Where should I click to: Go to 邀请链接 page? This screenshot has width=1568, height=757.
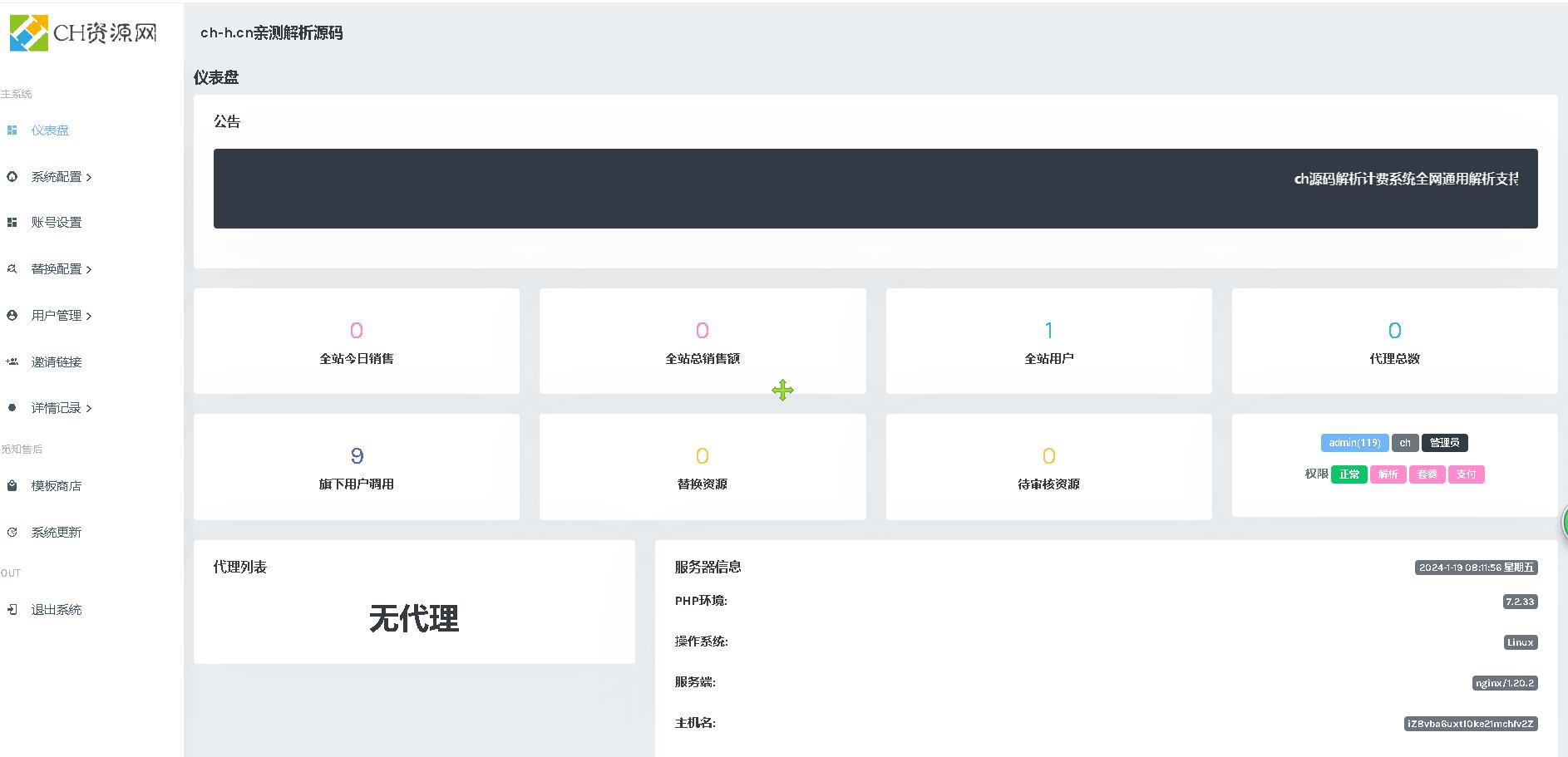coord(57,362)
